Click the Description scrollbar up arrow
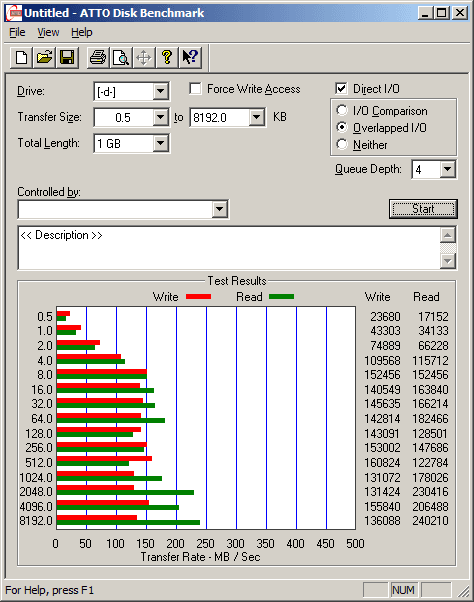474x602 pixels. point(448,235)
